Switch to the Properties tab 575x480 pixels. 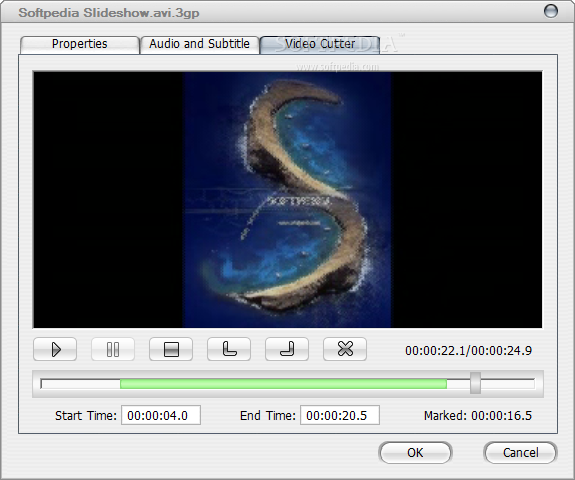(x=80, y=44)
